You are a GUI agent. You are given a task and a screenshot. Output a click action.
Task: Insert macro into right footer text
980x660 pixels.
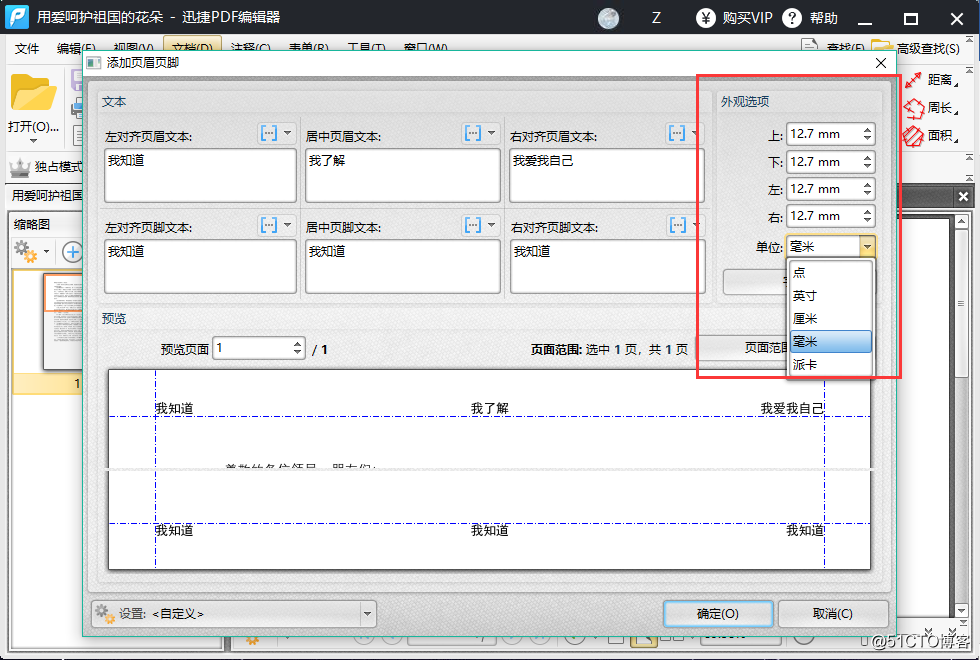click(678, 225)
